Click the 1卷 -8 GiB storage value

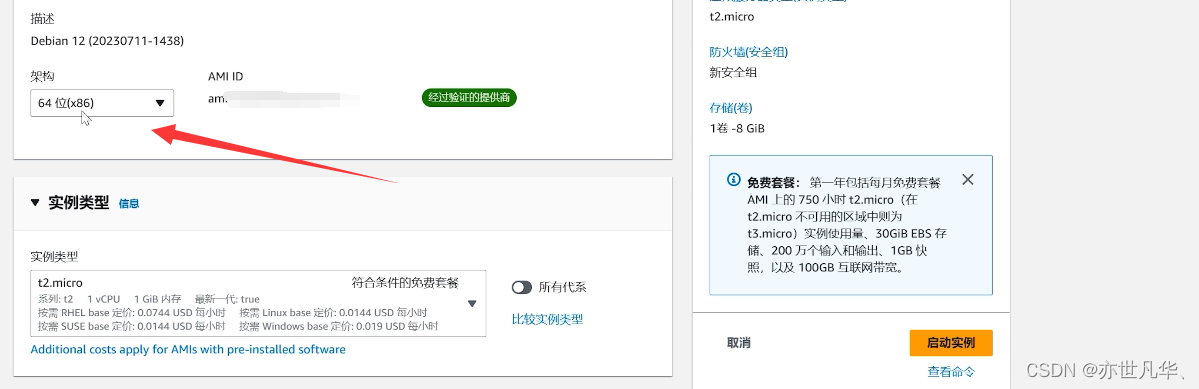(737, 128)
